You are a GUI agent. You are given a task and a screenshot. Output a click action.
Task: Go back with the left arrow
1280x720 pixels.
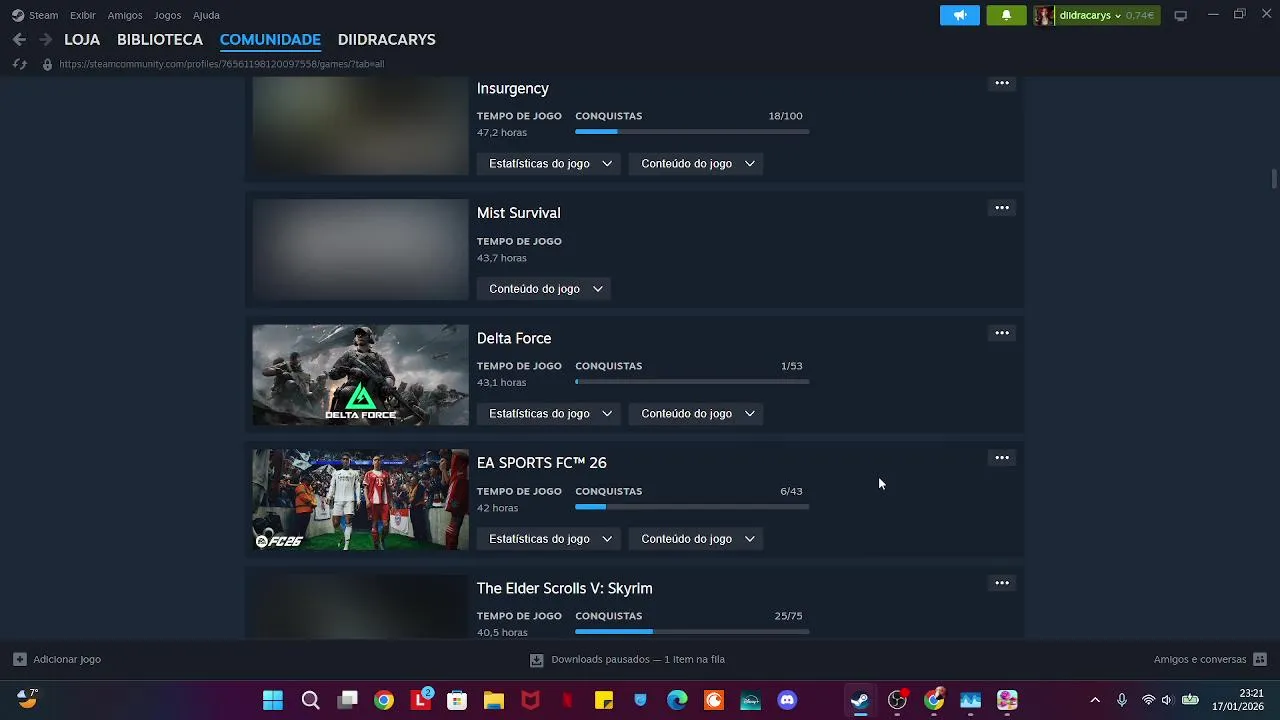19,40
